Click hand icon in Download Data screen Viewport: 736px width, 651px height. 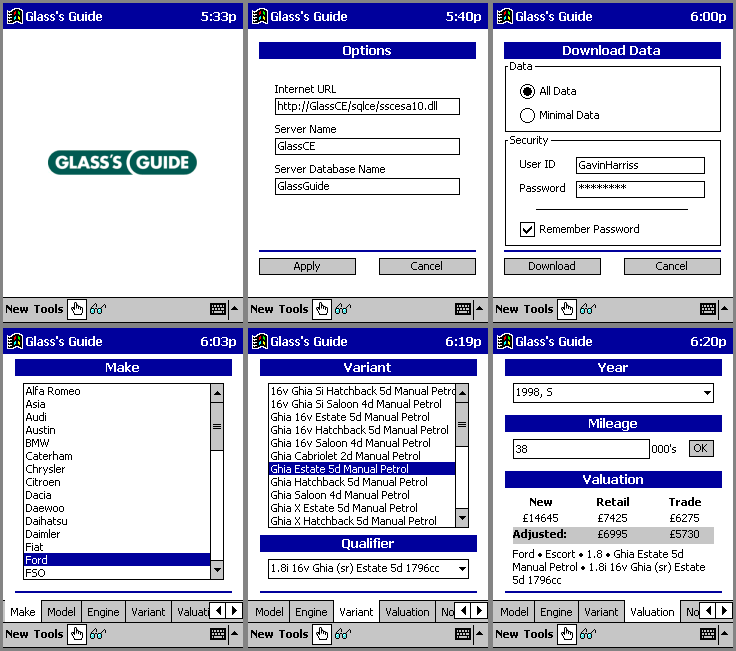(567, 309)
